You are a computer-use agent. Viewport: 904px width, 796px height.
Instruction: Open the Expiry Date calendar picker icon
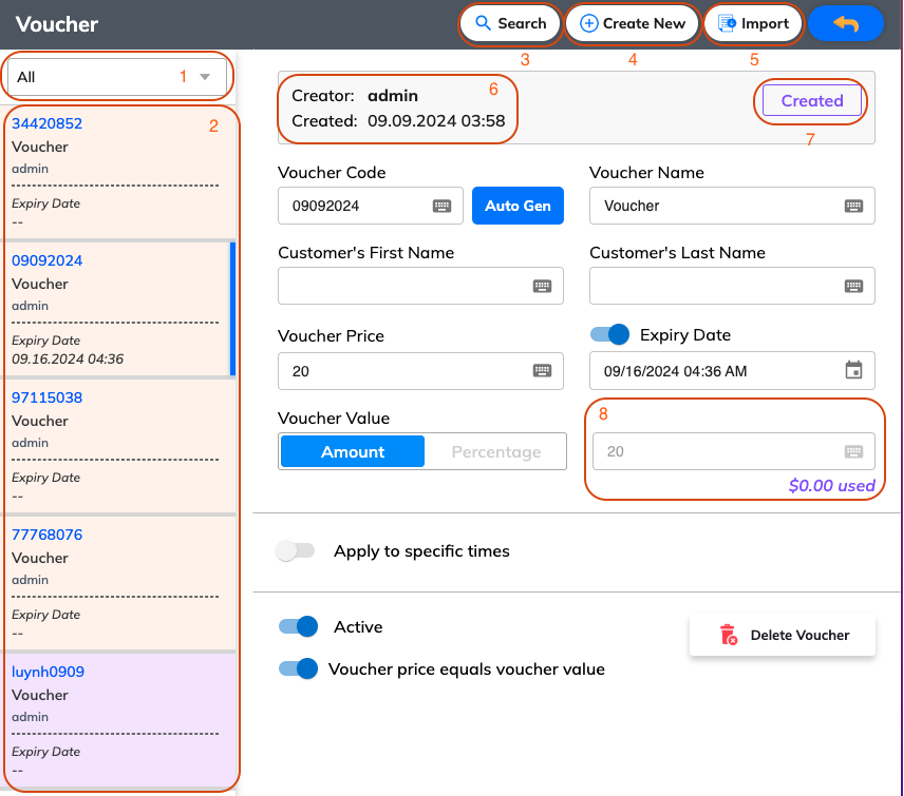[x=853, y=370]
